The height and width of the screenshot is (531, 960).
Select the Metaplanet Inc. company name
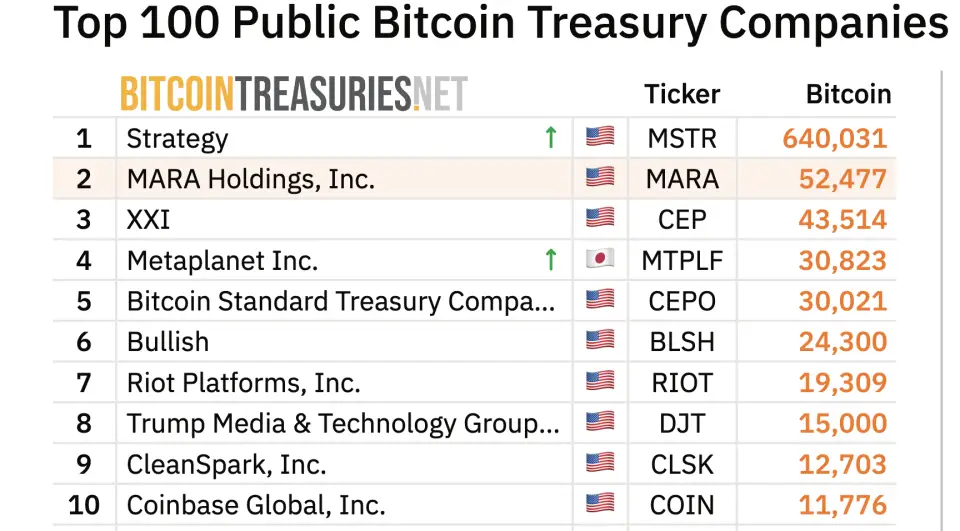coord(222,261)
